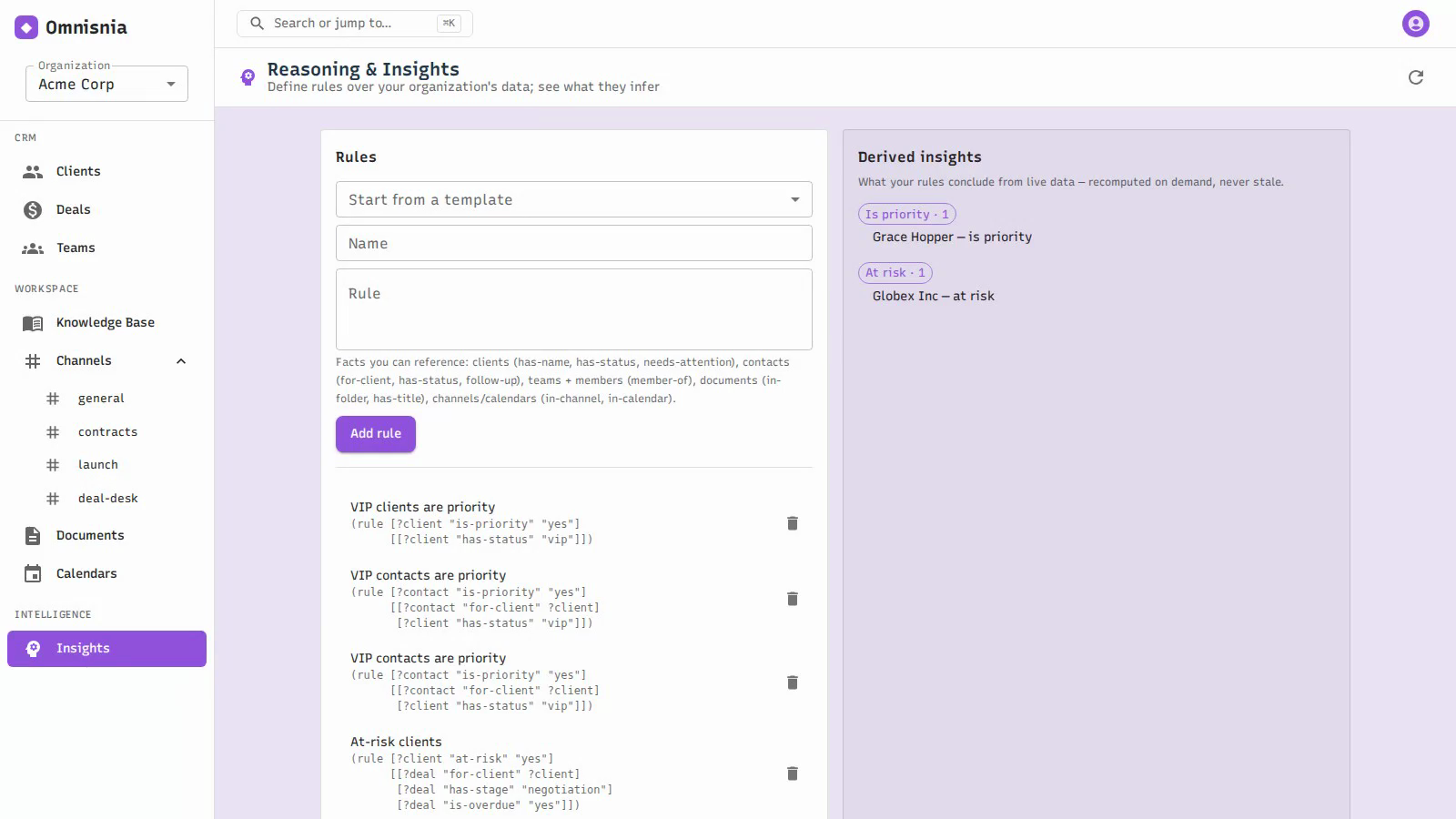The image size is (1456, 819).
Task: Delete the At-risk clients rule
Action: click(x=793, y=773)
